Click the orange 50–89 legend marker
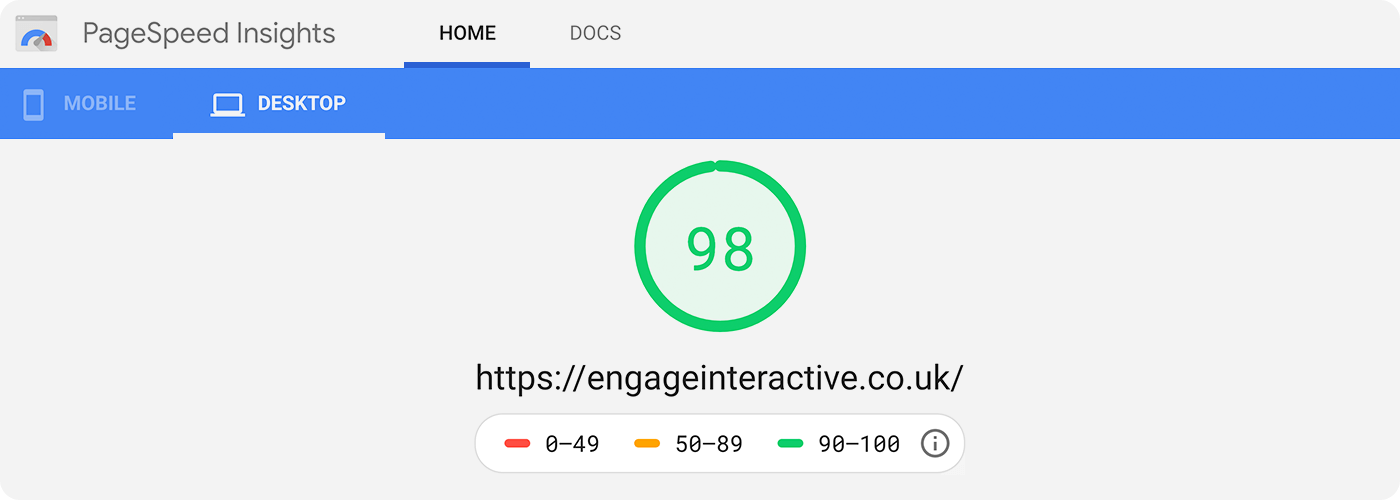Viewport: 1400px width, 500px height. (647, 443)
